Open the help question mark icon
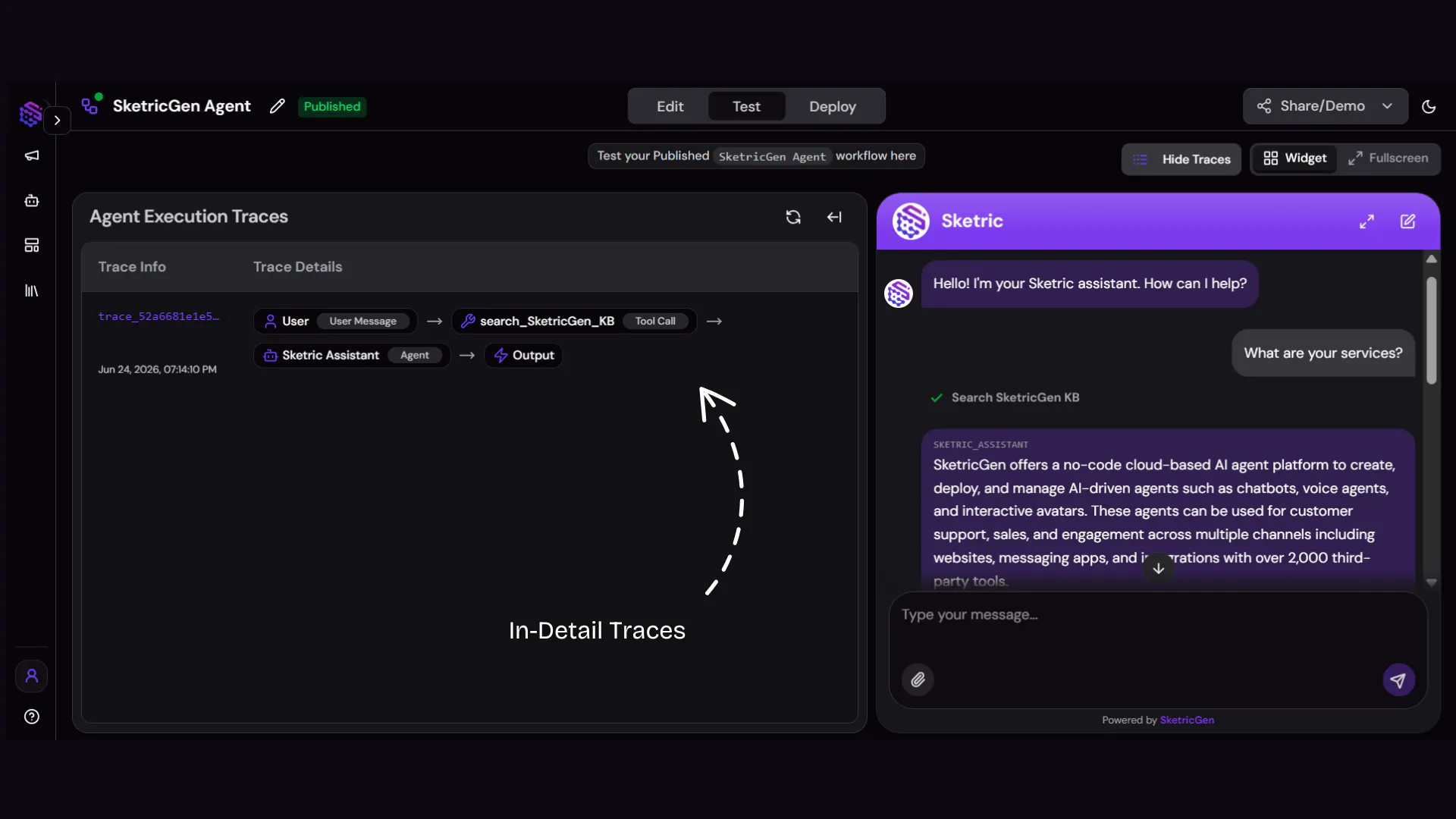Screen dimensions: 1456x819 (32, 717)
